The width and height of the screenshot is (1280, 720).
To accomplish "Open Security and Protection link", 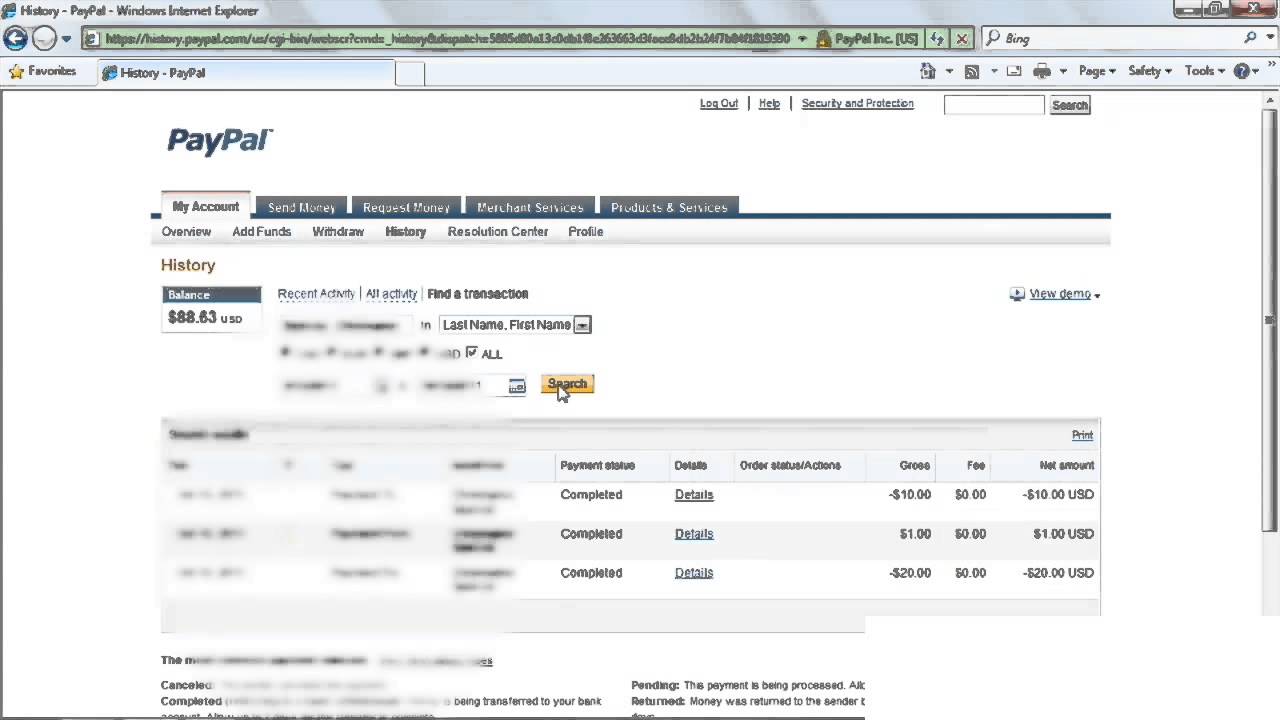I will pos(857,103).
